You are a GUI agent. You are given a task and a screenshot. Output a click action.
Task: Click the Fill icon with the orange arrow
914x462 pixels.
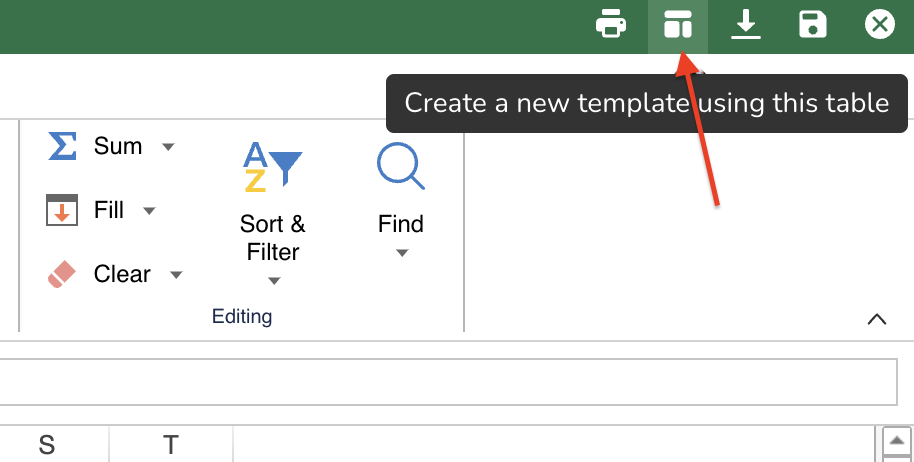(62, 210)
